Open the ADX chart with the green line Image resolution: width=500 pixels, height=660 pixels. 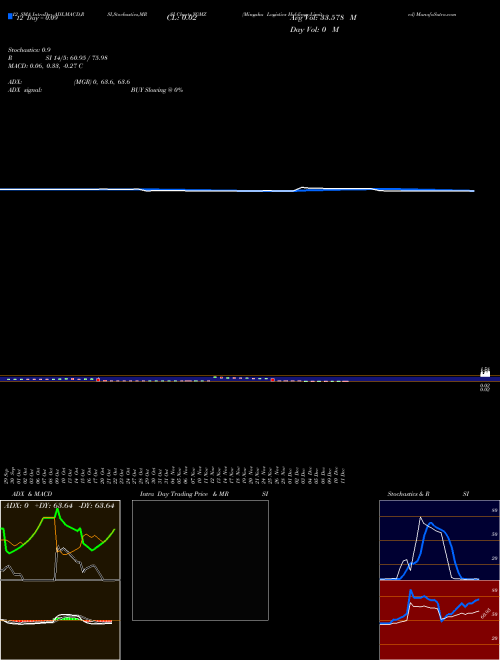pos(60,540)
